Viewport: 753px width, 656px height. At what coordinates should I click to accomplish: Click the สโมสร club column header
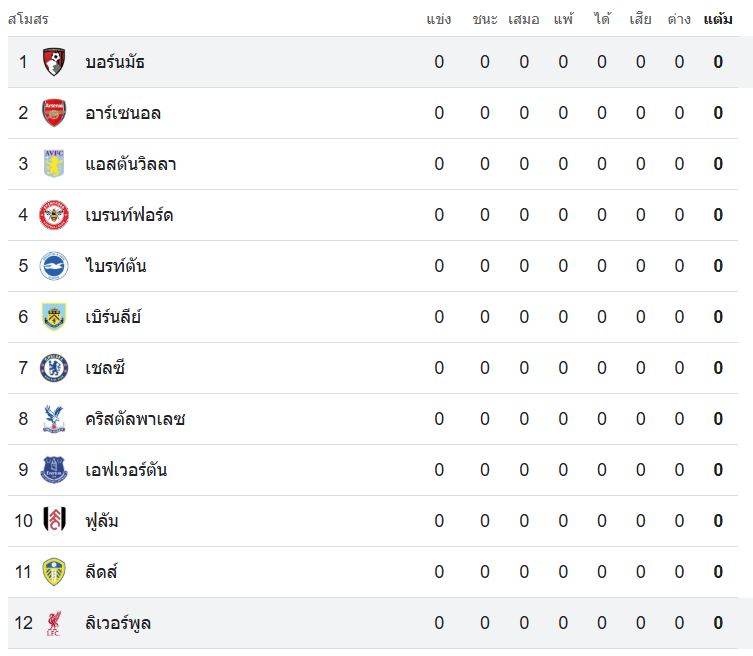coord(28,19)
